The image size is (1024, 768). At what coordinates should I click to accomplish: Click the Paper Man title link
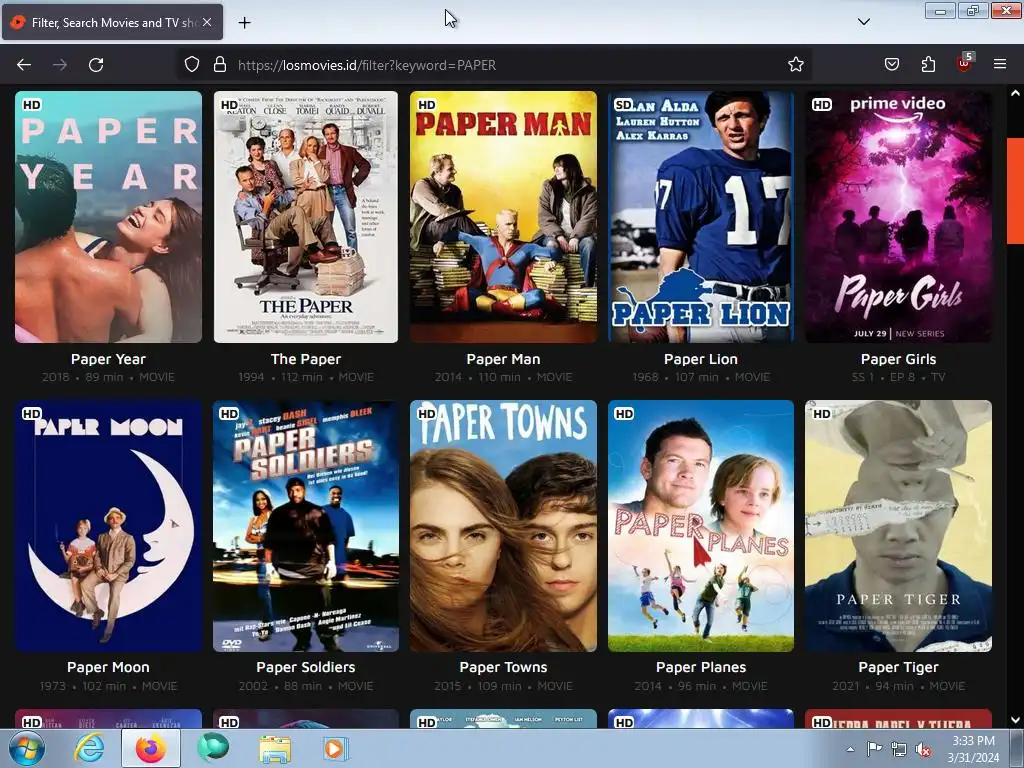504,359
